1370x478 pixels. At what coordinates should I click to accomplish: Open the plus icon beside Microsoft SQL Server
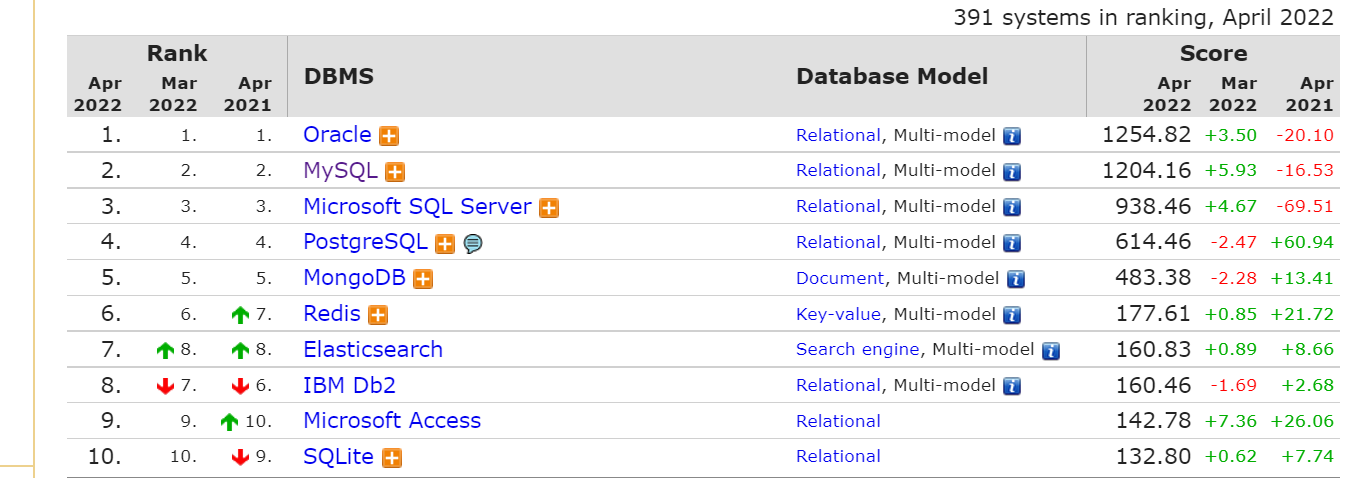pyautogui.click(x=548, y=208)
